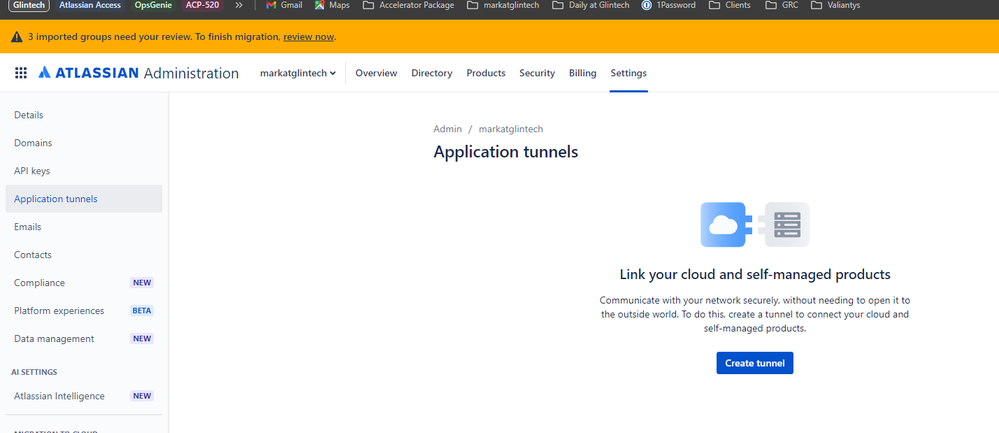Click the Admin breadcrumb link
The height and width of the screenshot is (433, 999).
[x=447, y=129]
